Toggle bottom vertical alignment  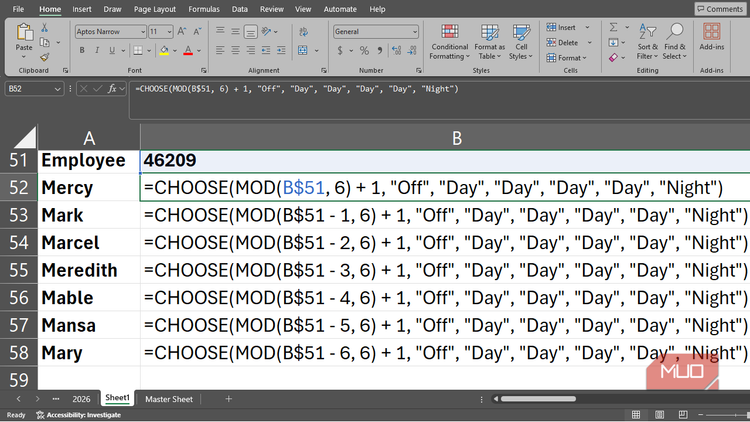250,32
